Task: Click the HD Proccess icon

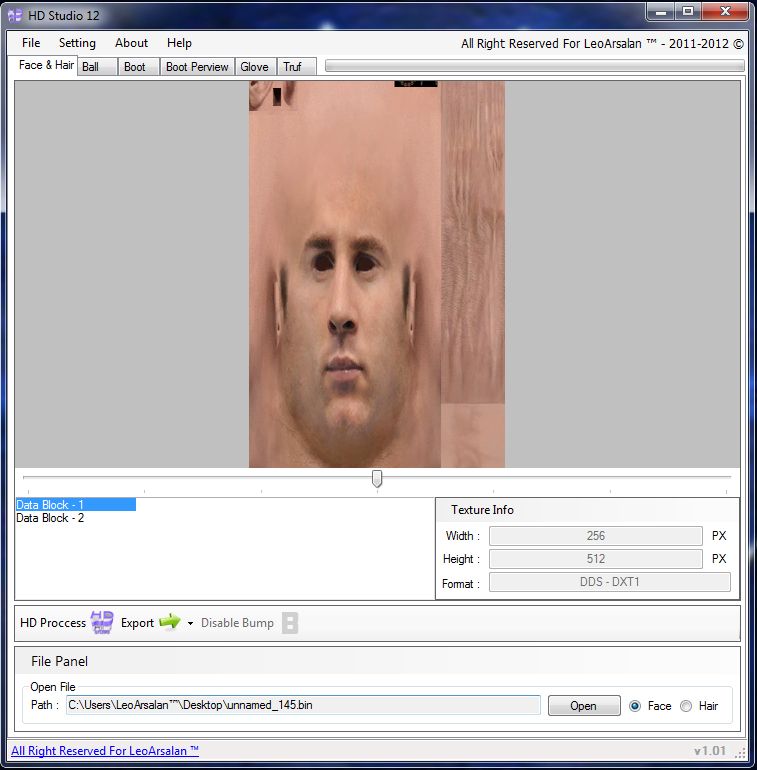Action: coord(102,622)
